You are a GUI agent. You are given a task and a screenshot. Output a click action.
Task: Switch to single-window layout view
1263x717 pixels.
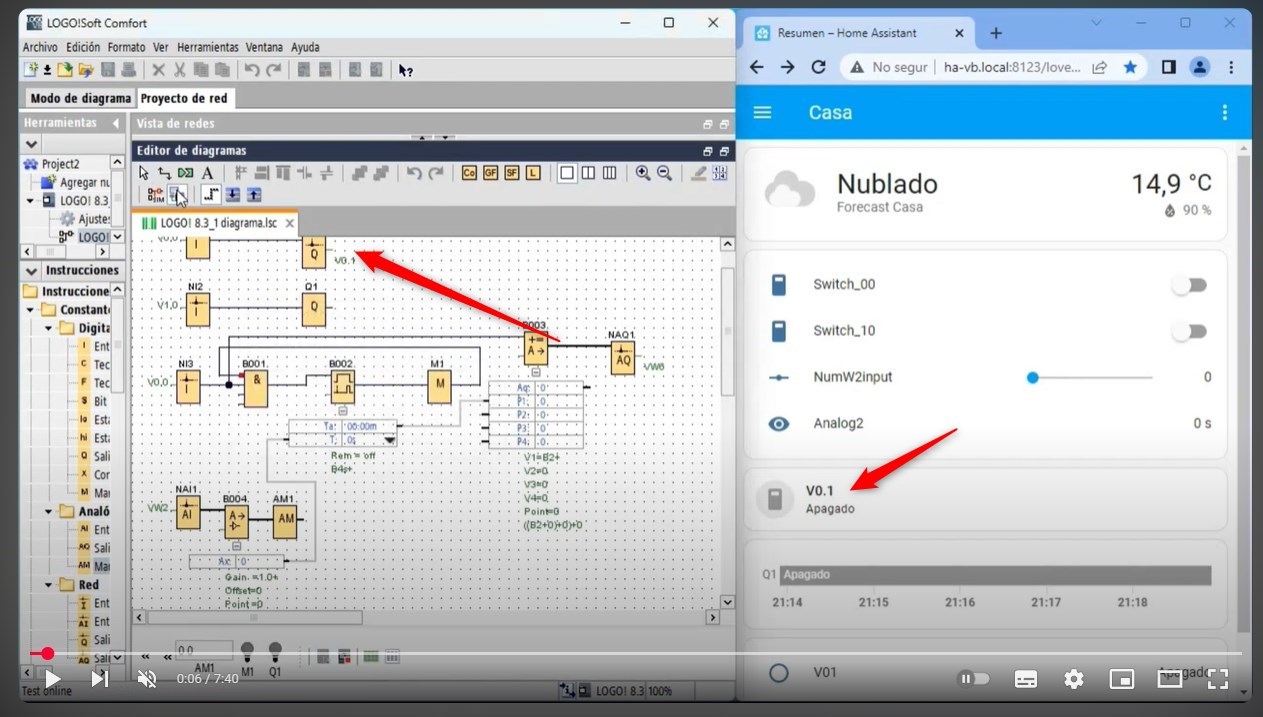coord(567,173)
